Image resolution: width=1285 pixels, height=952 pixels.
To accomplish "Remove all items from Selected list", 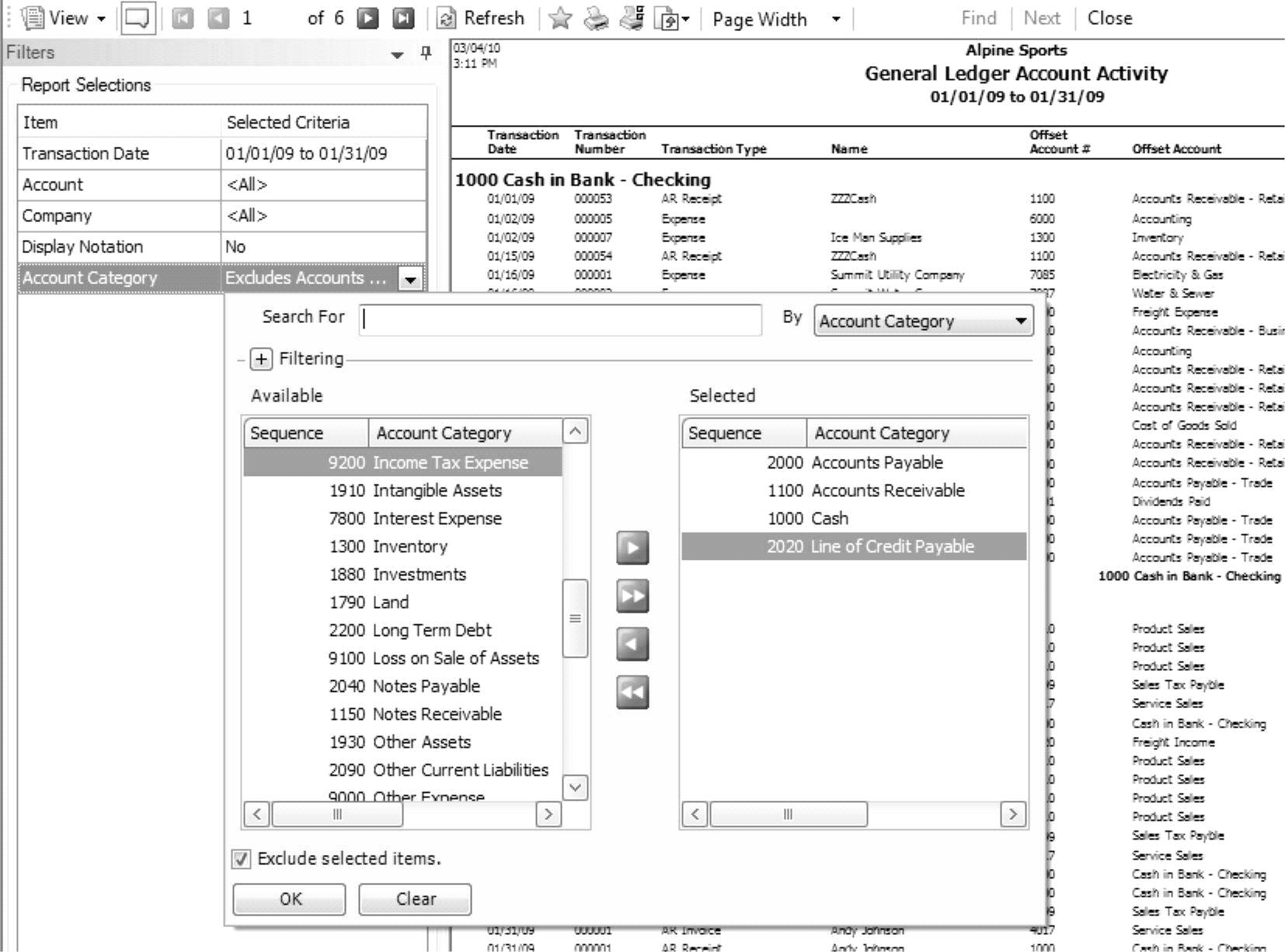I will coord(632,692).
